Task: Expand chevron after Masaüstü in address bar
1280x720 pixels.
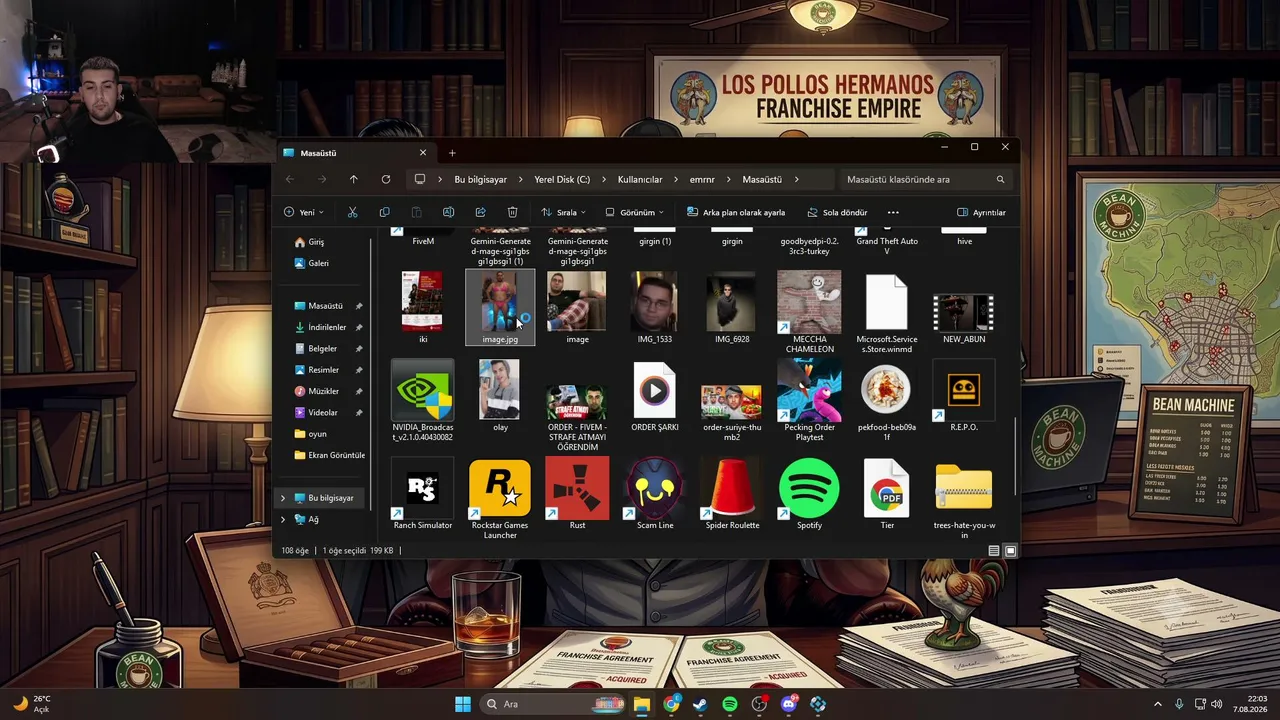Action: 797,180
